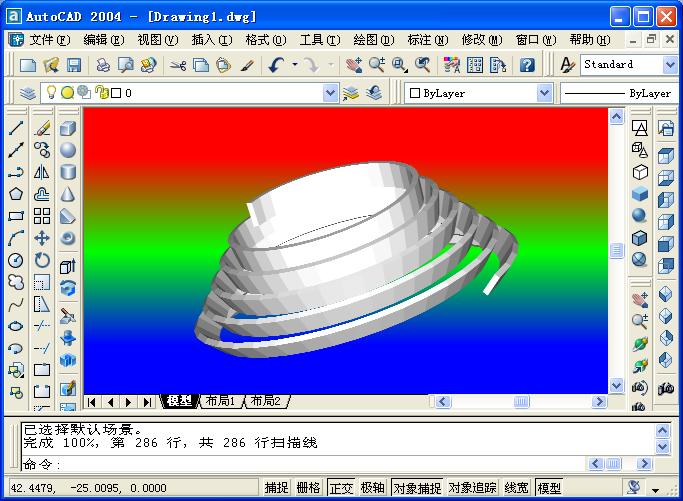Create a solid Sphere
The height and width of the screenshot is (501, 683).
tap(68, 150)
